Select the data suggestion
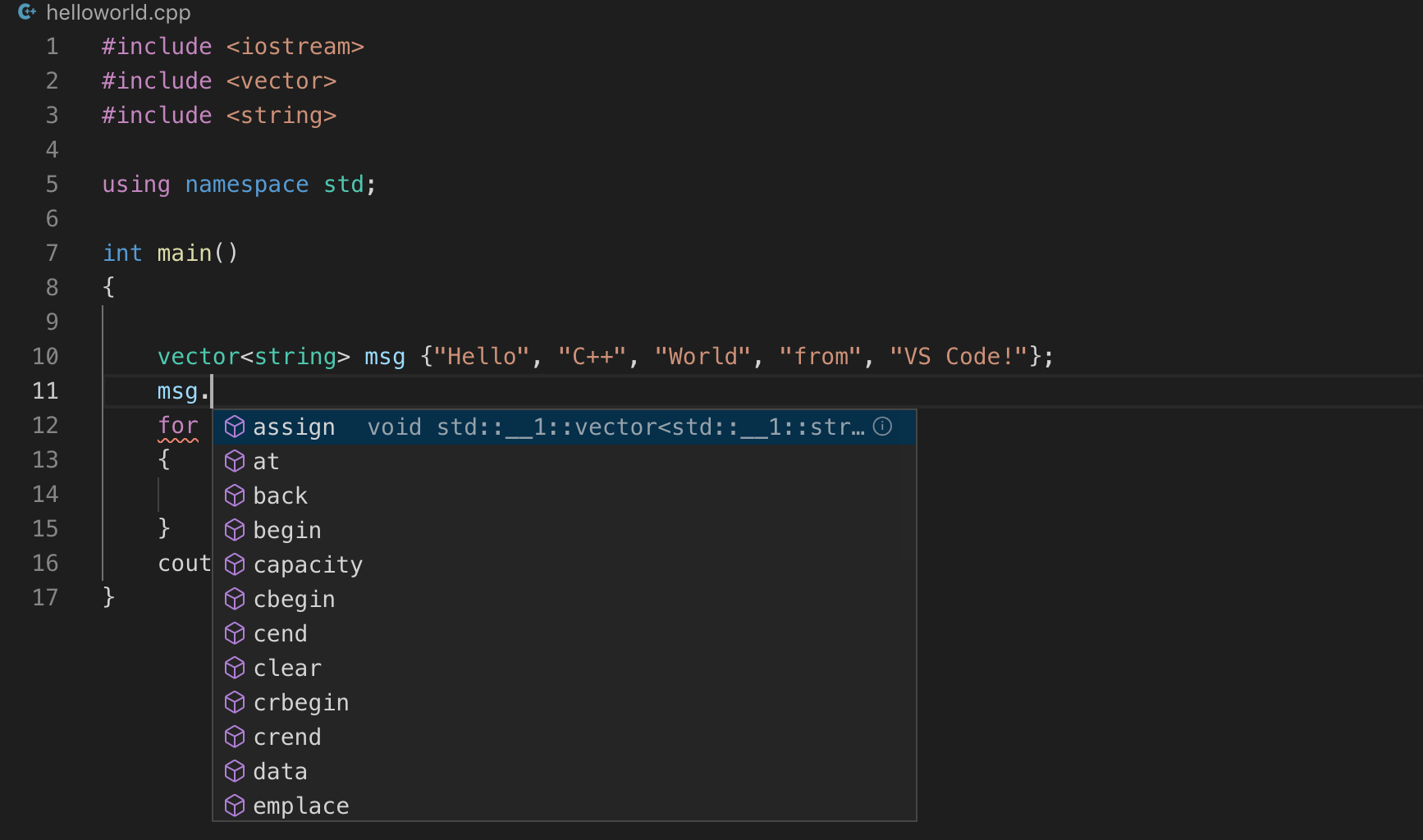The image size is (1423, 840). (565, 771)
